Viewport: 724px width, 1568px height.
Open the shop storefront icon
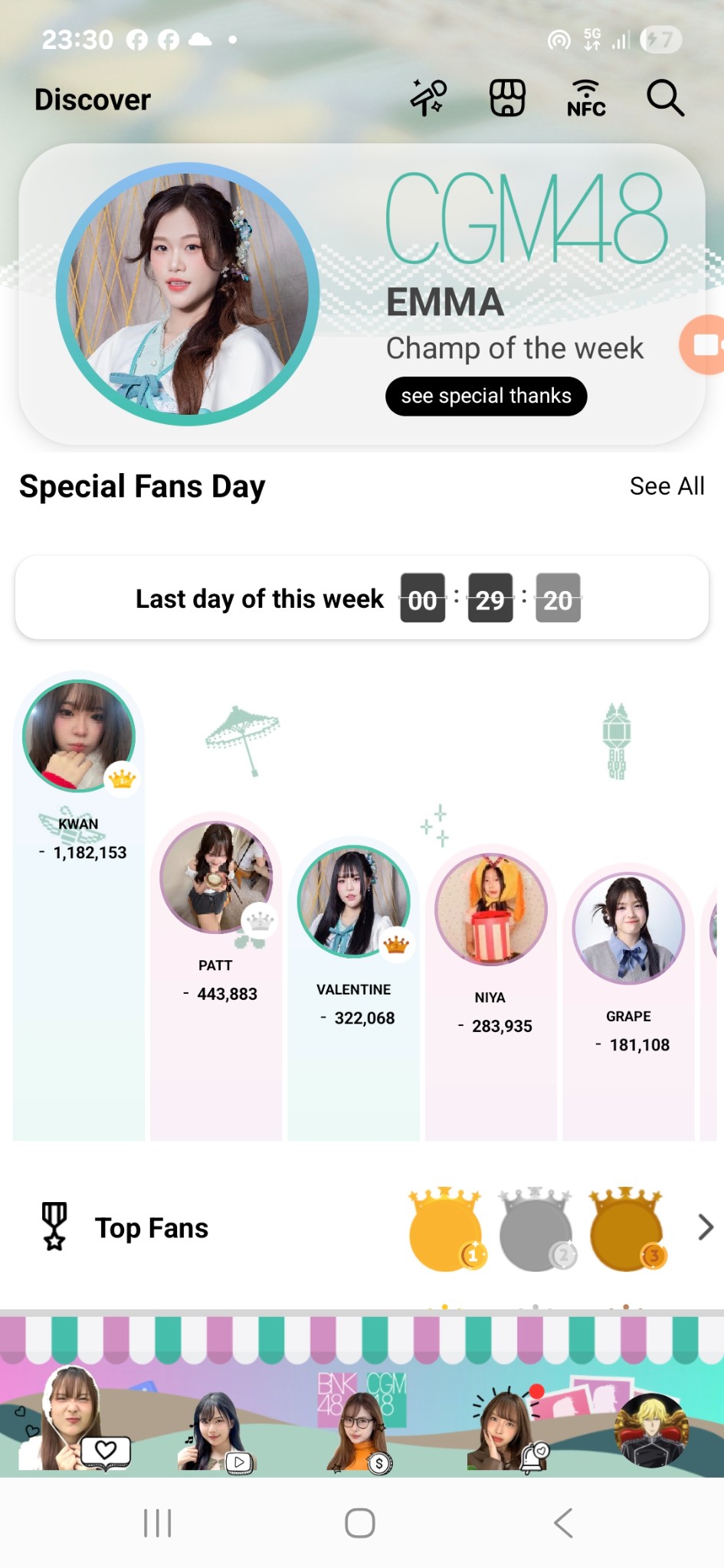(x=507, y=98)
